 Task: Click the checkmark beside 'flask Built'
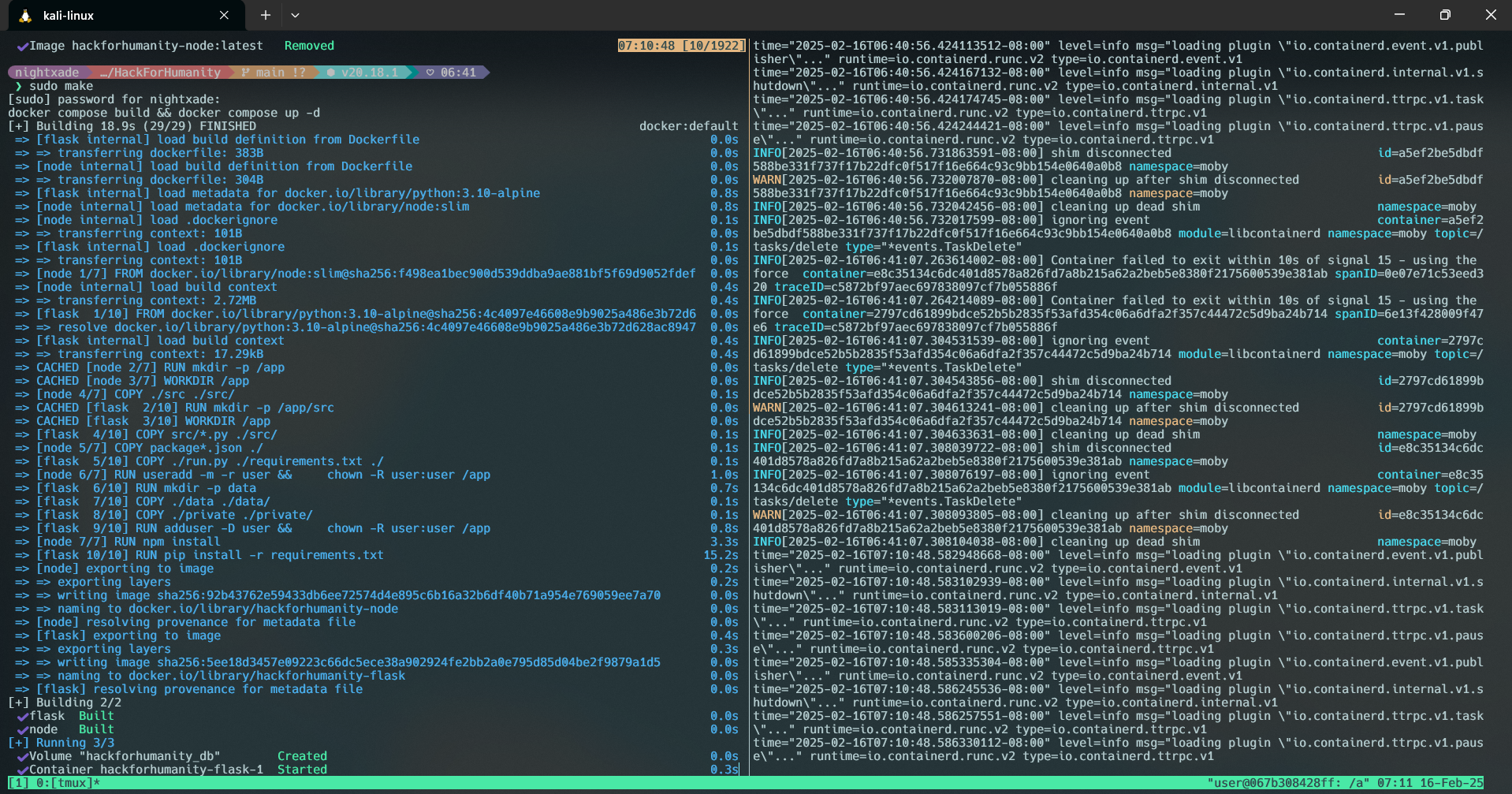(x=22, y=717)
